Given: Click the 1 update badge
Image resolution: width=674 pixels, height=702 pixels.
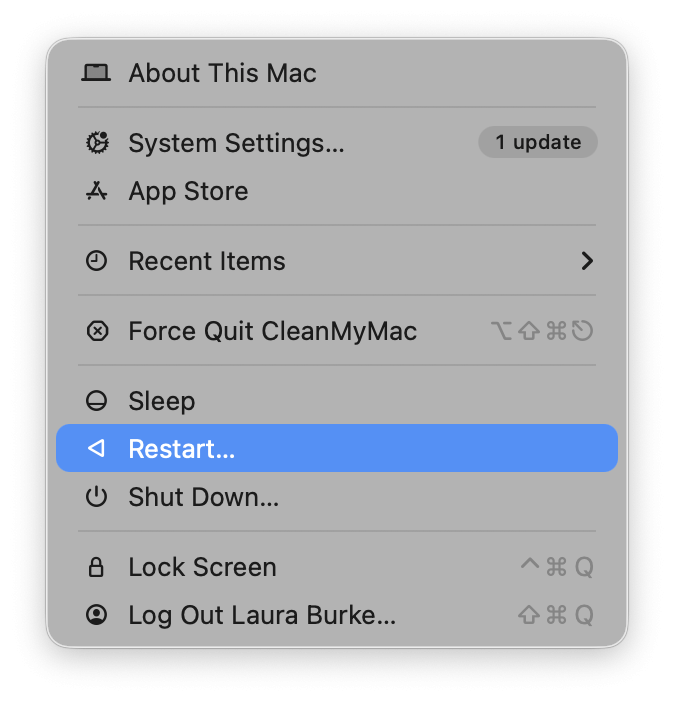Looking at the screenshot, I should tap(538, 143).
